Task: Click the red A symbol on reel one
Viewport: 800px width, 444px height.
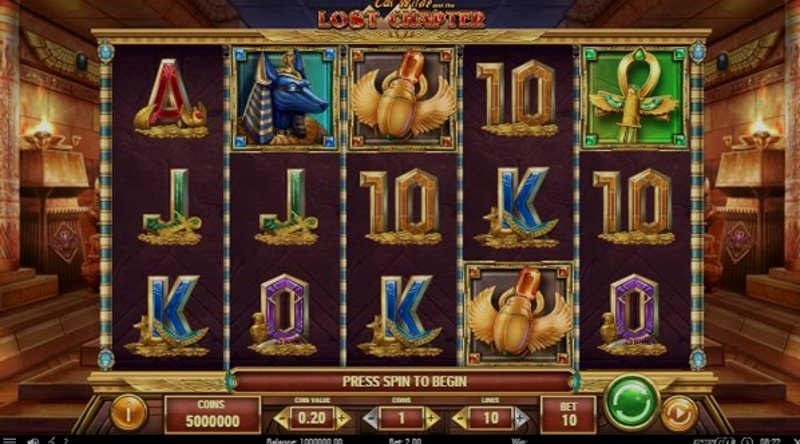Action: (169, 99)
